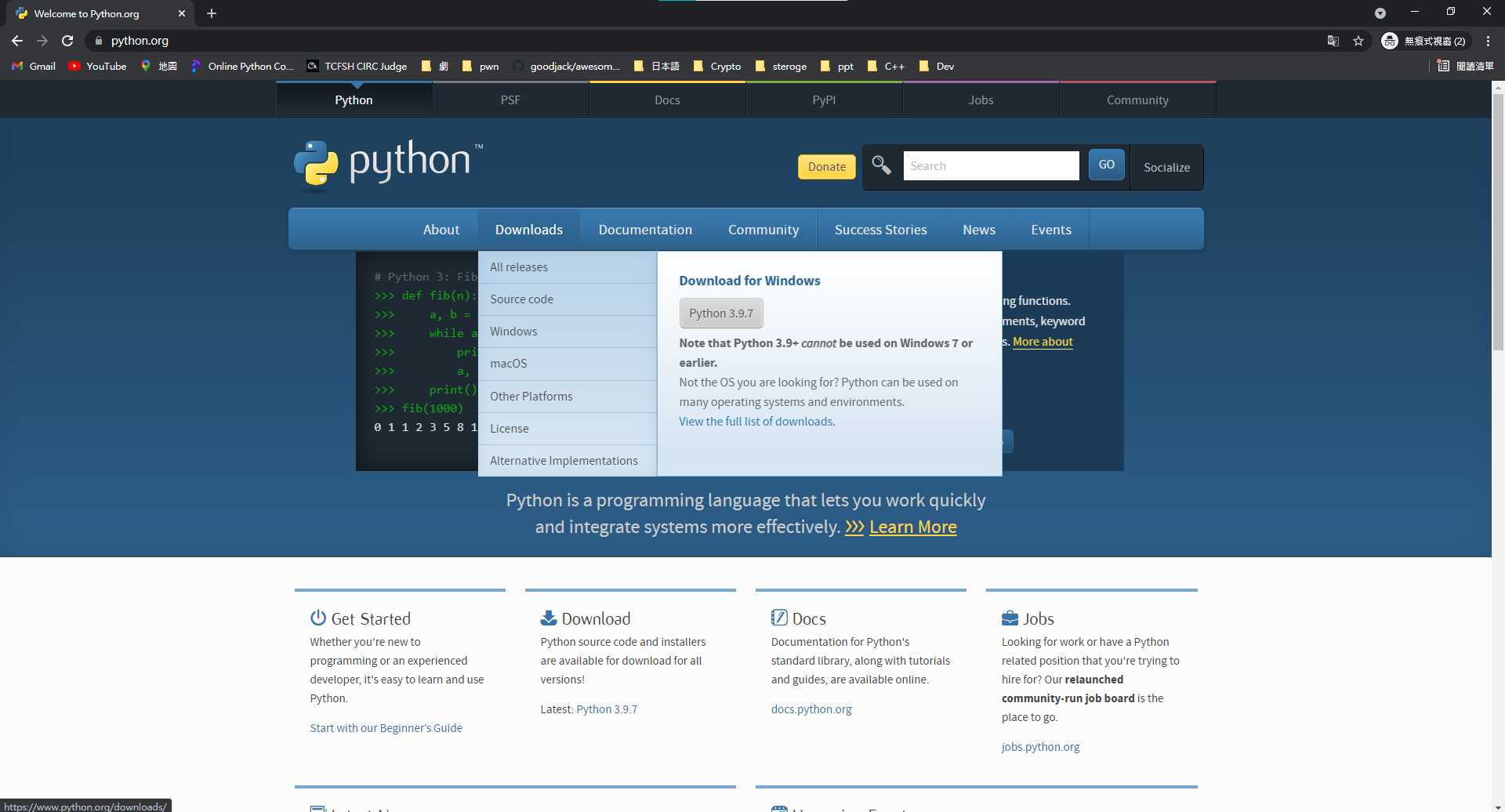Close the Welcome to Python.org tab
The image size is (1505, 812).
pyautogui.click(x=182, y=13)
